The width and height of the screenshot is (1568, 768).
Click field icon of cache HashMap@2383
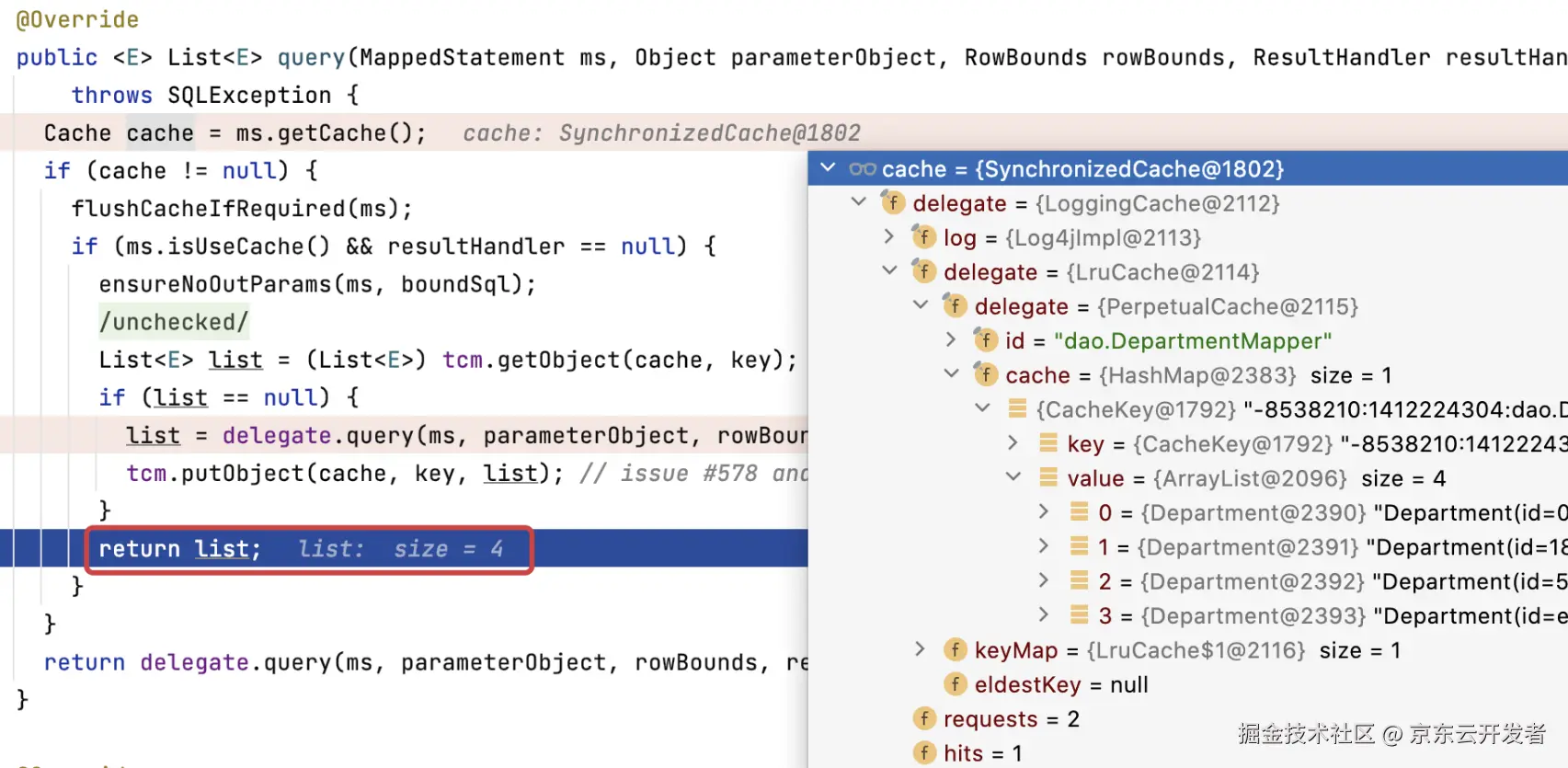click(985, 374)
